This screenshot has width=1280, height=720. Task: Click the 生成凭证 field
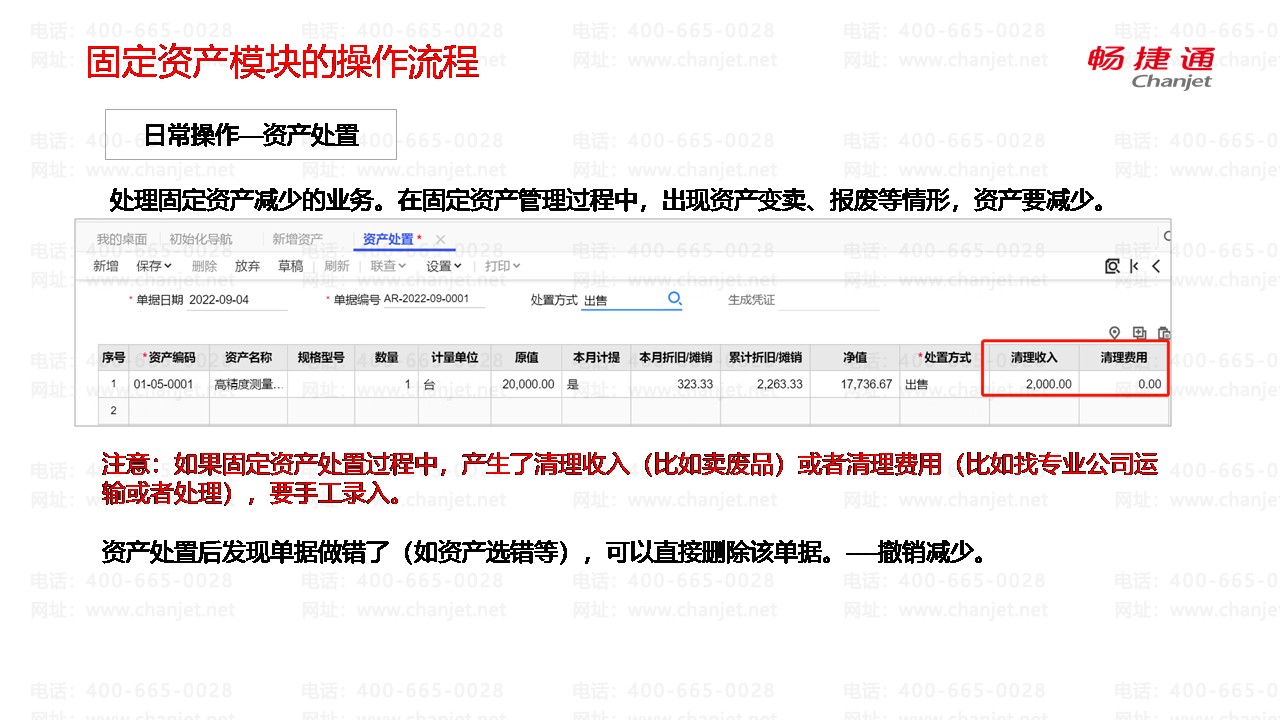[x=828, y=299]
